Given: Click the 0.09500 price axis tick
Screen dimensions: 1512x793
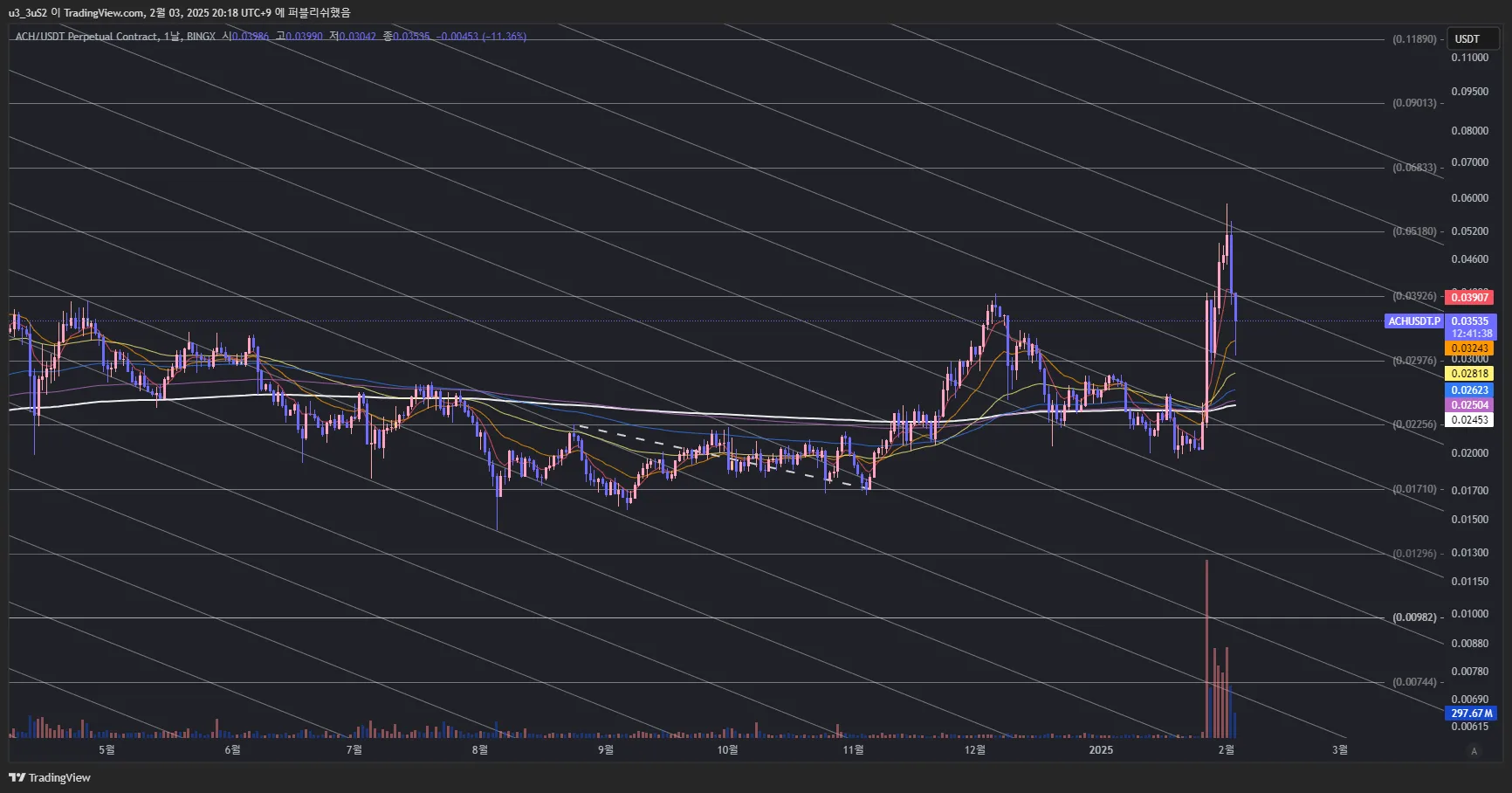Looking at the screenshot, I should click(x=1470, y=92).
